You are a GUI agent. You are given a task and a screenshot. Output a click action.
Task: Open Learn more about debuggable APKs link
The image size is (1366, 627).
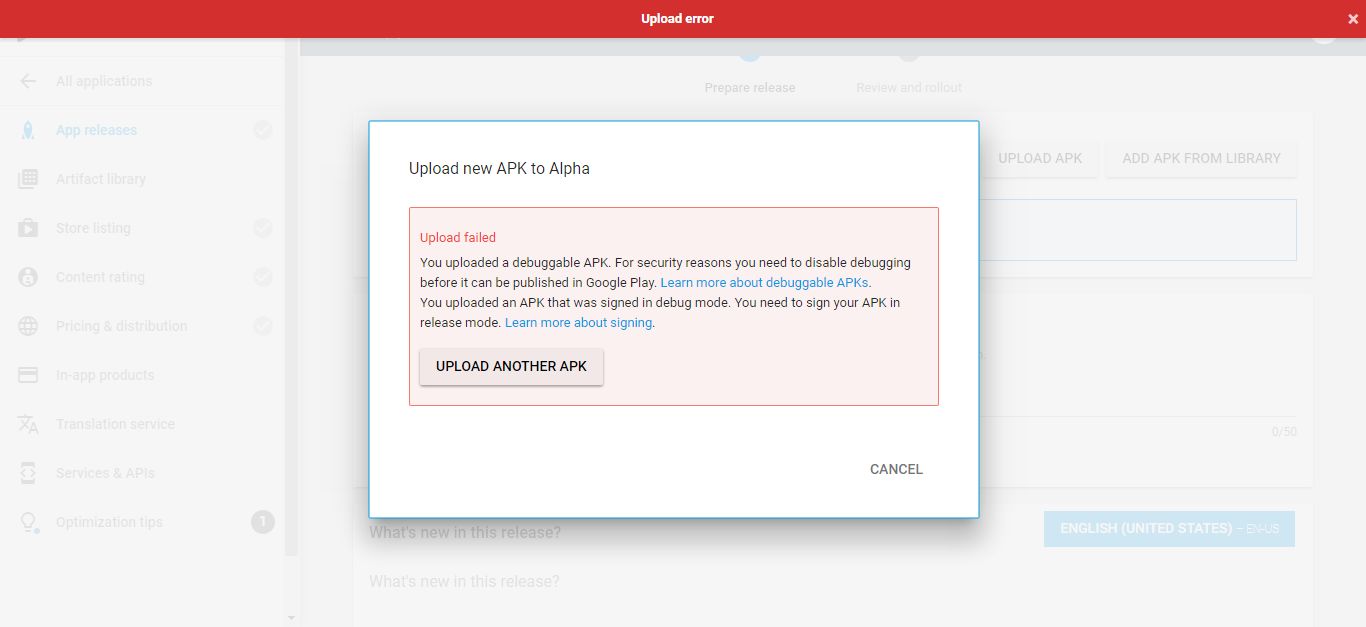point(765,283)
